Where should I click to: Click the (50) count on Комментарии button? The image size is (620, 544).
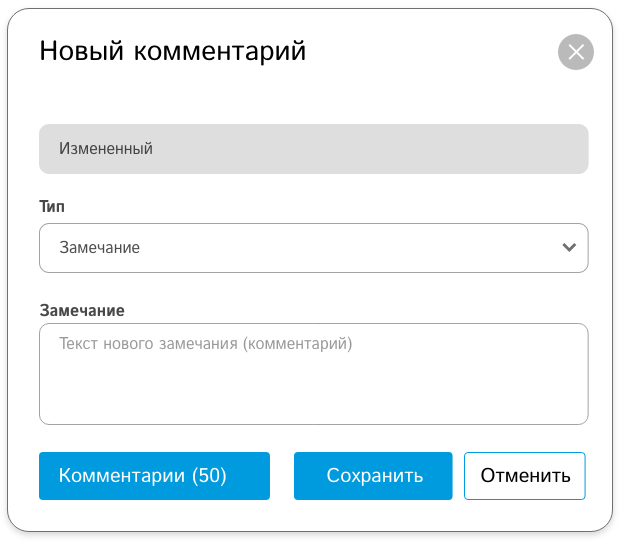click(x=209, y=476)
